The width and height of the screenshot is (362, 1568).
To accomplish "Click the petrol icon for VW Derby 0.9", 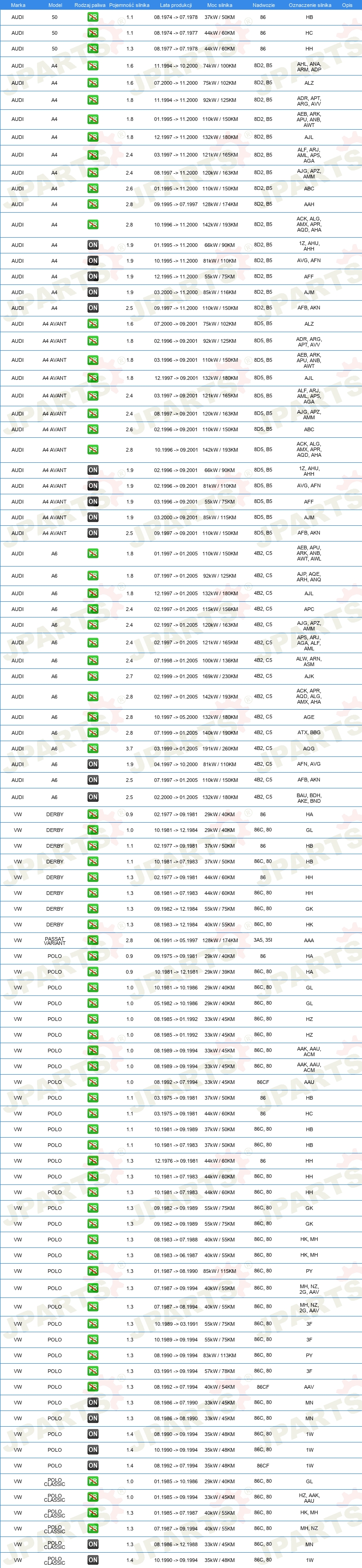I will coord(93,814).
